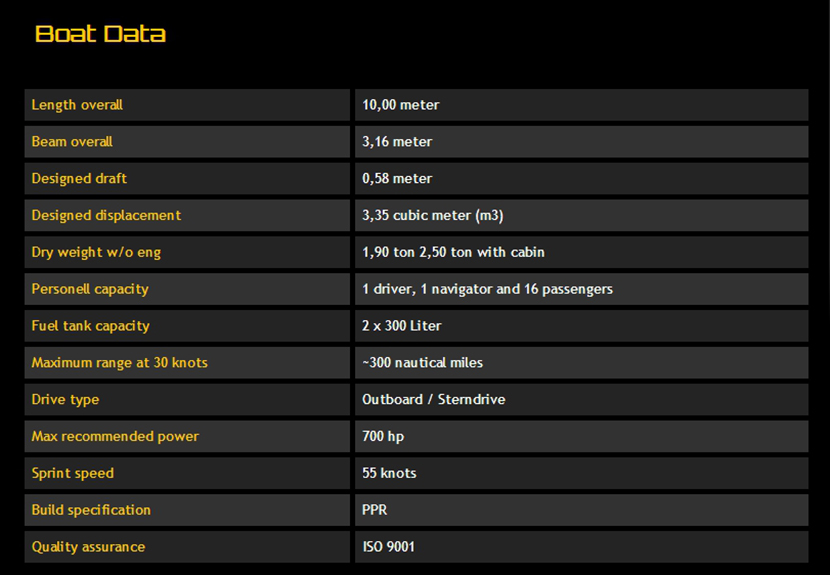This screenshot has width=830, height=575.
Task: Select the Dry weight w/o eng label
Action: (96, 253)
